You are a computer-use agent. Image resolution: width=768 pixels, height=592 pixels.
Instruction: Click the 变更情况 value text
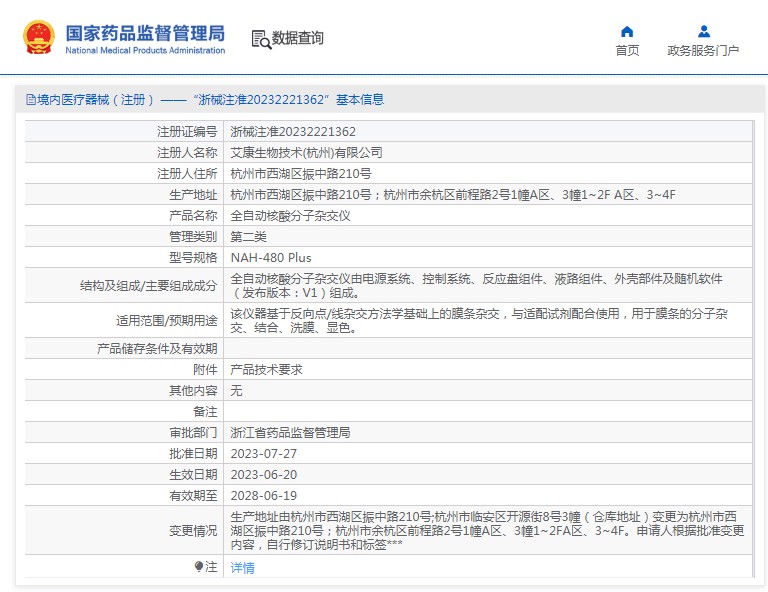487,530
